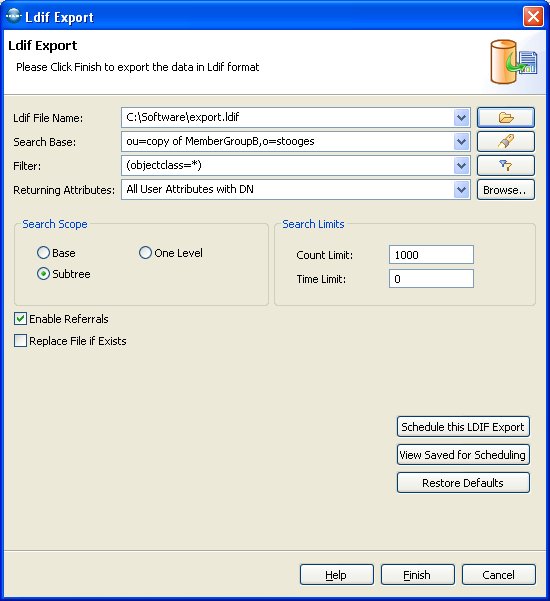Click the 'Search Scope' group label
This screenshot has width=550, height=601.
point(55,224)
